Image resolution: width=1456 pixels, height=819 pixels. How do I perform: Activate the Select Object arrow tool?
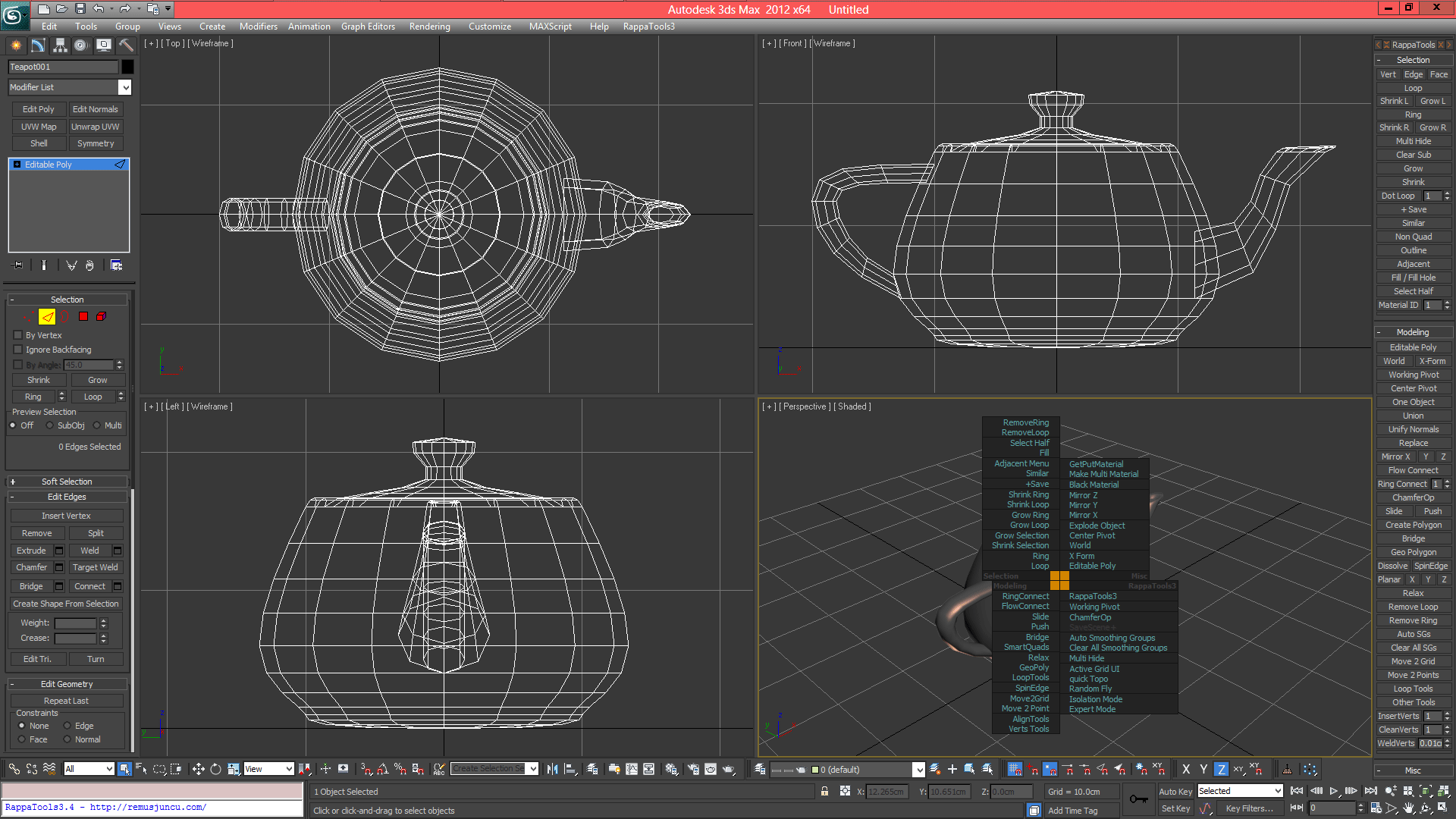click(x=124, y=769)
